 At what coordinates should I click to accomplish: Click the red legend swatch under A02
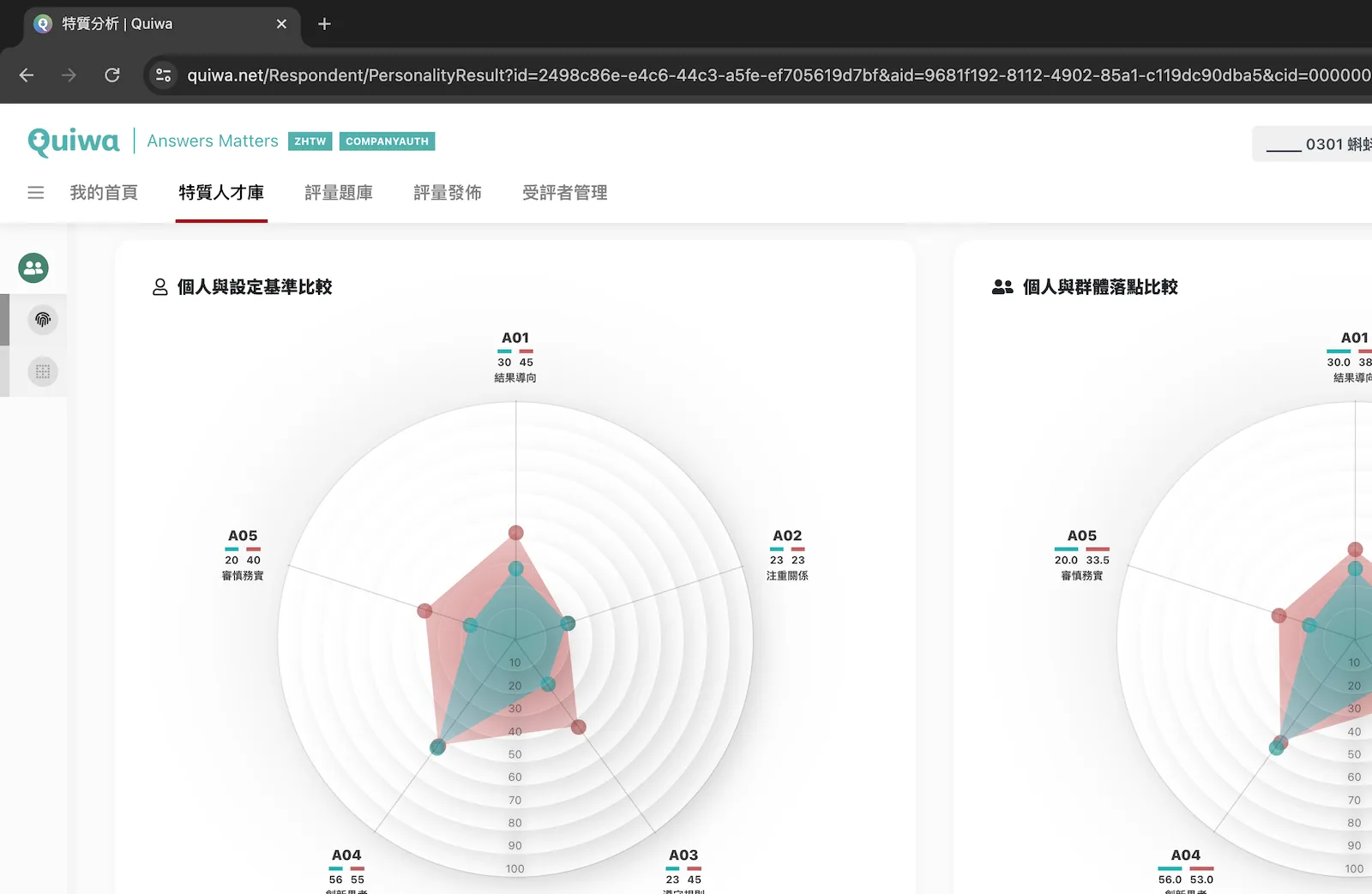tap(798, 549)
